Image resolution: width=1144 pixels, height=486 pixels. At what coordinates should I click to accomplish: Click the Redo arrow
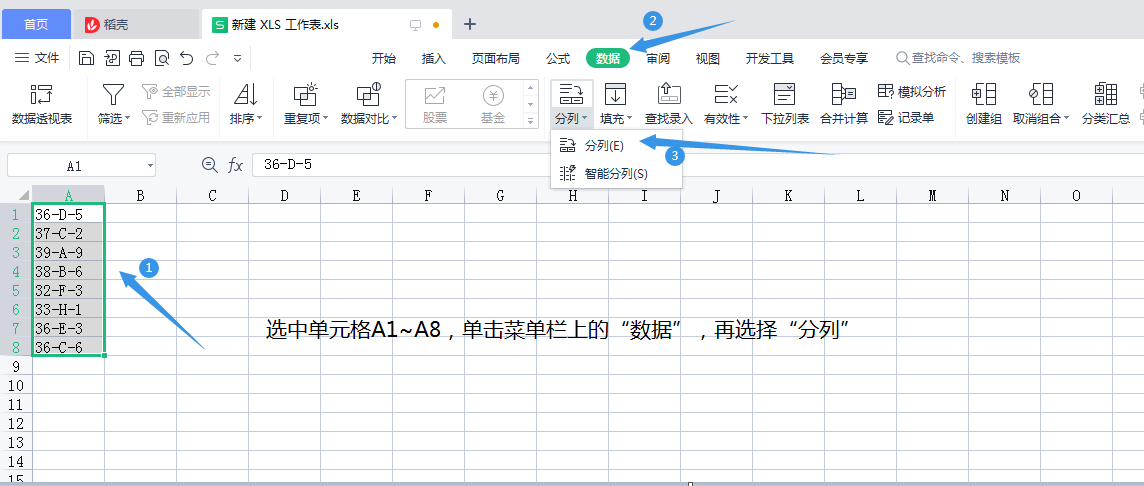coord(212,58)
